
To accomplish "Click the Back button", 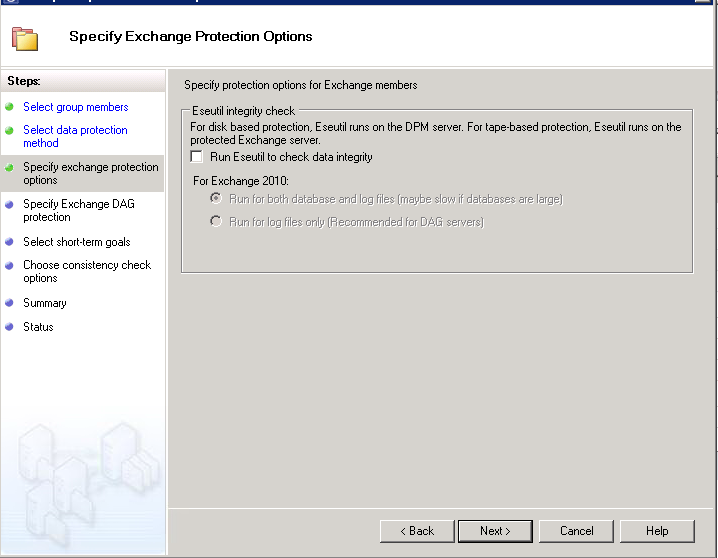I will coord(417,531).
